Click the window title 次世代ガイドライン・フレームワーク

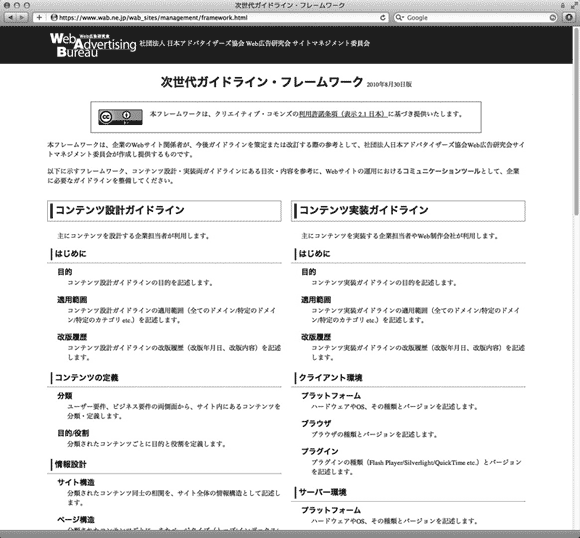pyautogui.click(x=290, y=5)
